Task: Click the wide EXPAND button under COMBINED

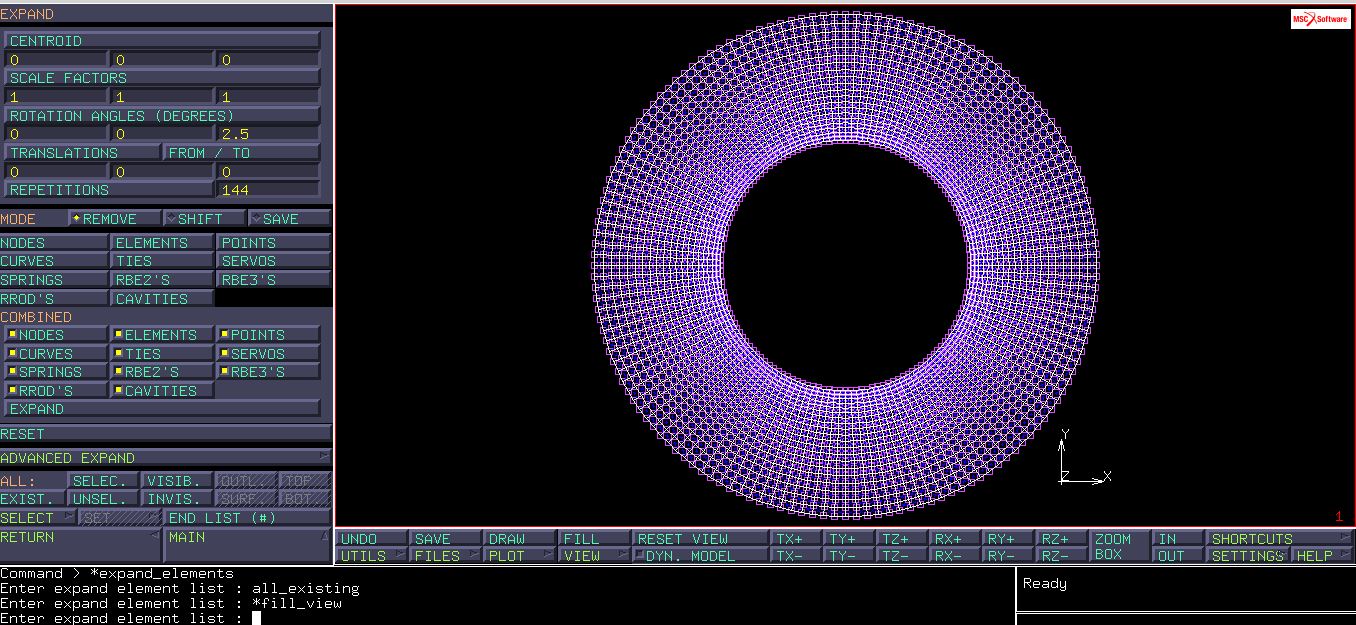Action: point(162,409)
